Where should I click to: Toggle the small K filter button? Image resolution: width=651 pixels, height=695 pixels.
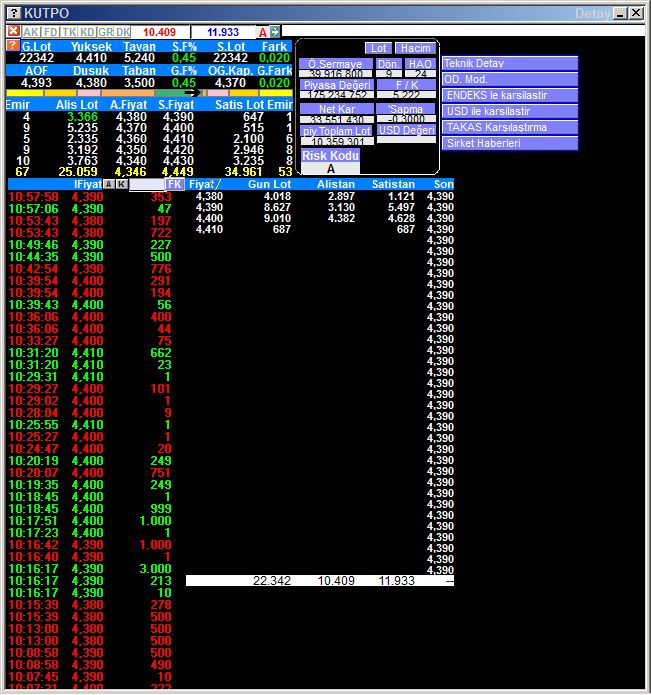point(121,184)
